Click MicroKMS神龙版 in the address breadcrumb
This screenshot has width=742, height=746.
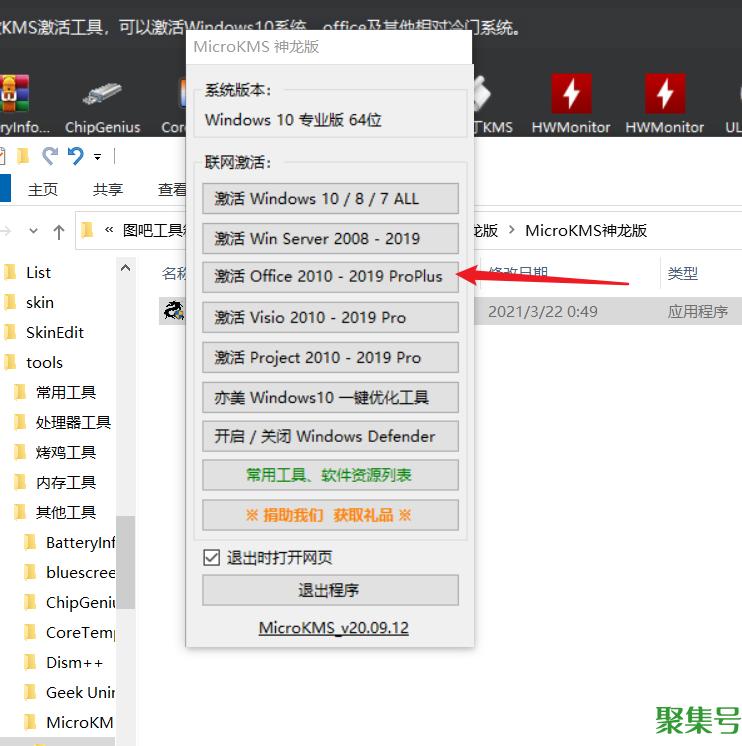coord(586,231)
